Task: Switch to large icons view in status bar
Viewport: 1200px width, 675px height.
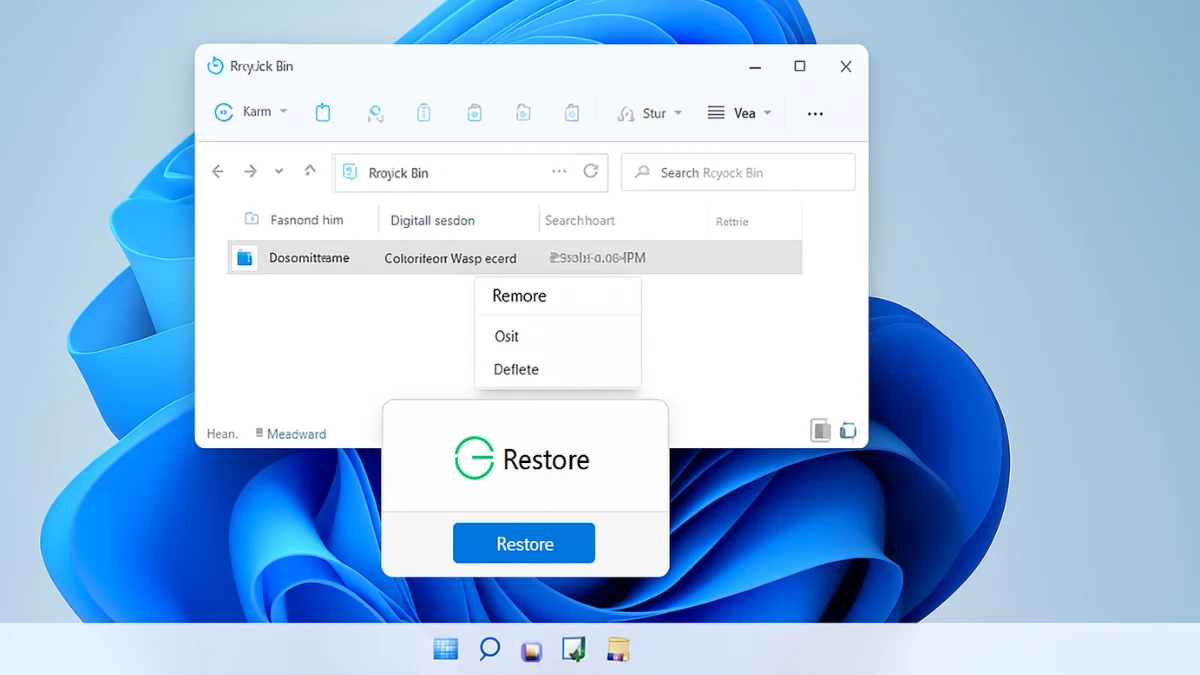Action: pyautogui.click(x=848, y=431)
